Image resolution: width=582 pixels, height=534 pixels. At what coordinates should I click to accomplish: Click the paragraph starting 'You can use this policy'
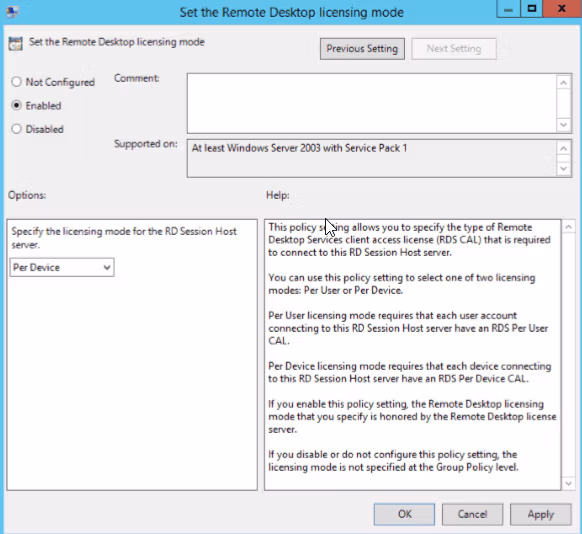pyautogui.click(x=402, y=284)
